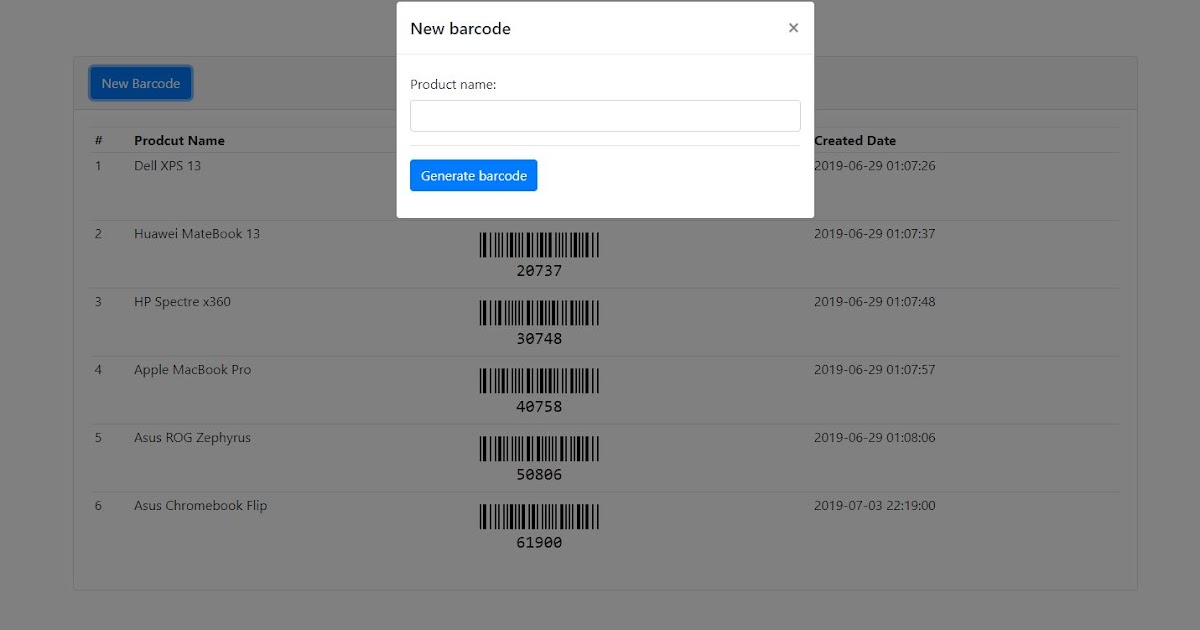Dismiss the New barcode dialog with the × icon
The width and height of the screenshot is (1200, 630).
point(793,27)
